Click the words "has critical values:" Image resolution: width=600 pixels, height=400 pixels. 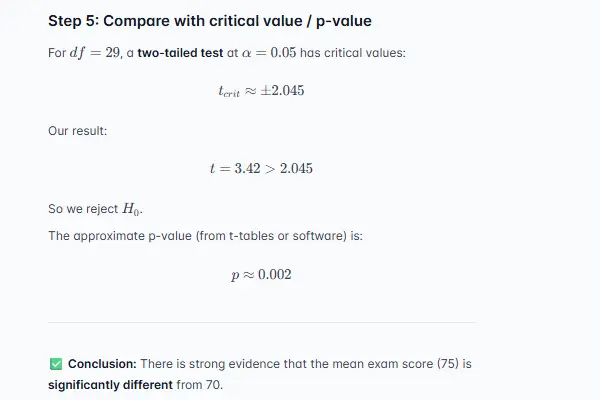(x=353, y=53)
